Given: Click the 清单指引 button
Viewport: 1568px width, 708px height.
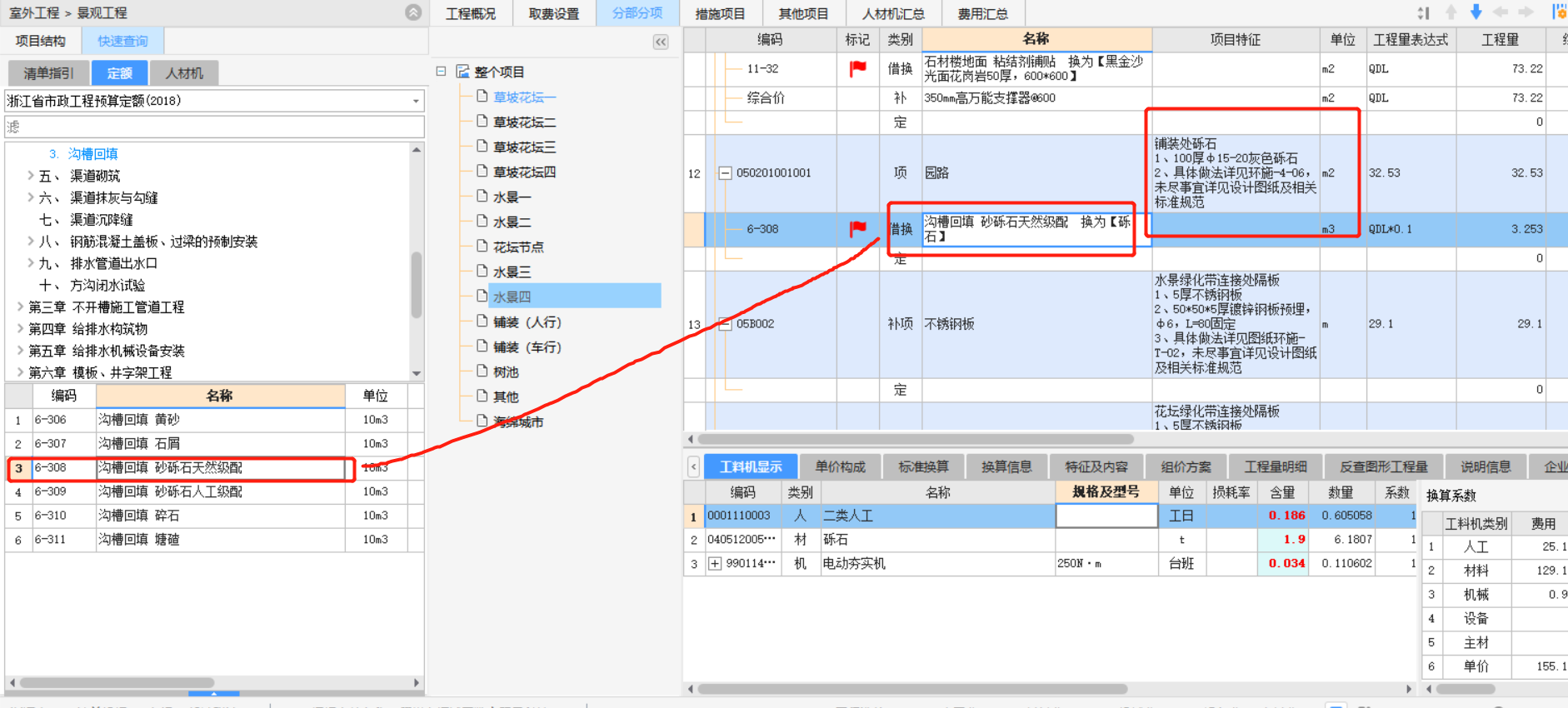Looking at the screenshot, I should [x=48, y=73].
